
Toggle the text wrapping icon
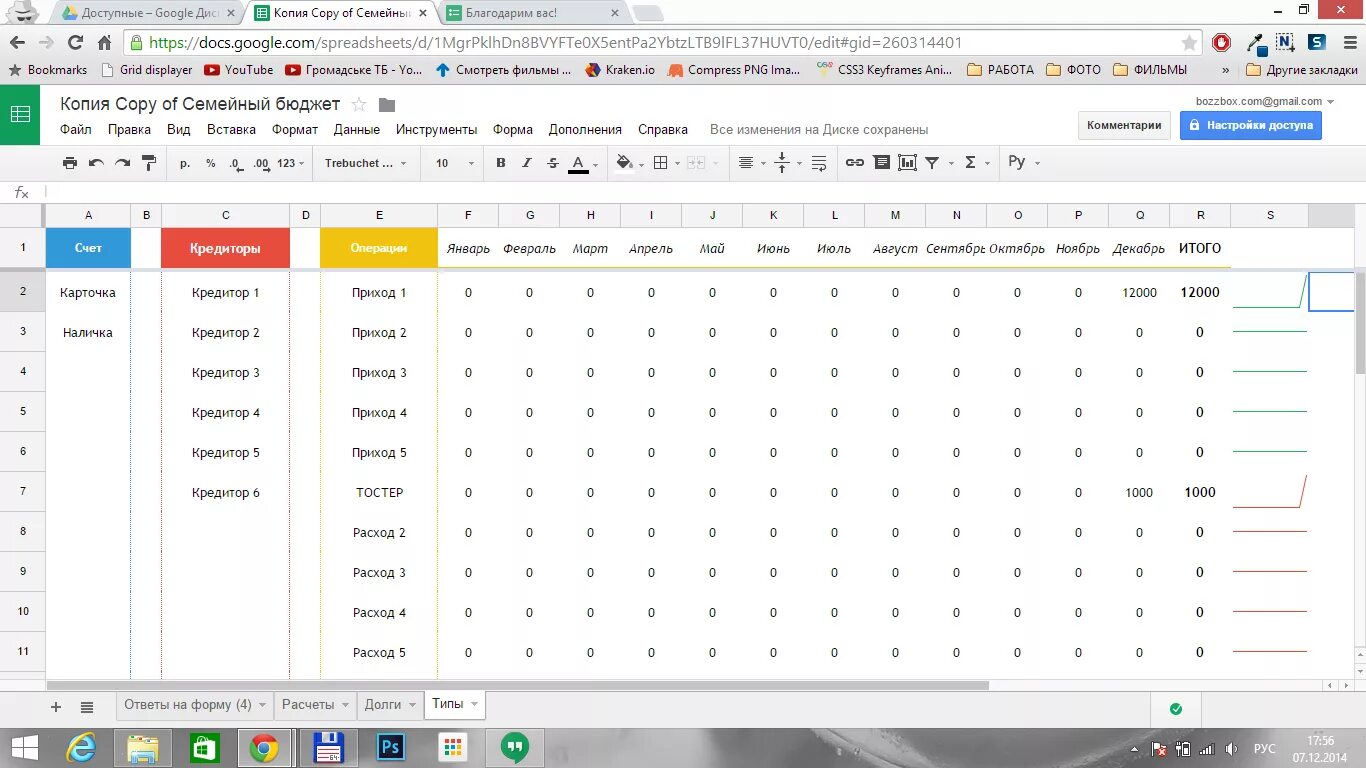(x=819, y=163)
